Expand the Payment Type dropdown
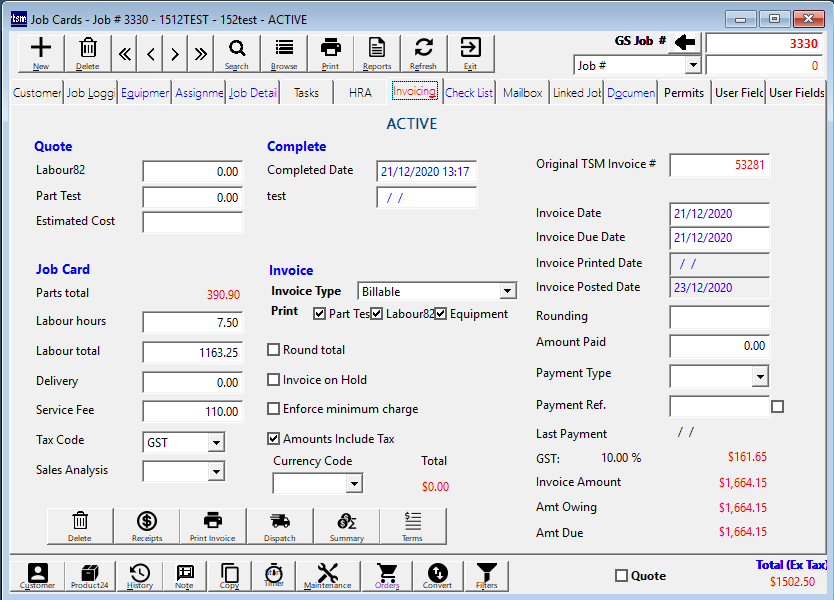 point(759,376)
